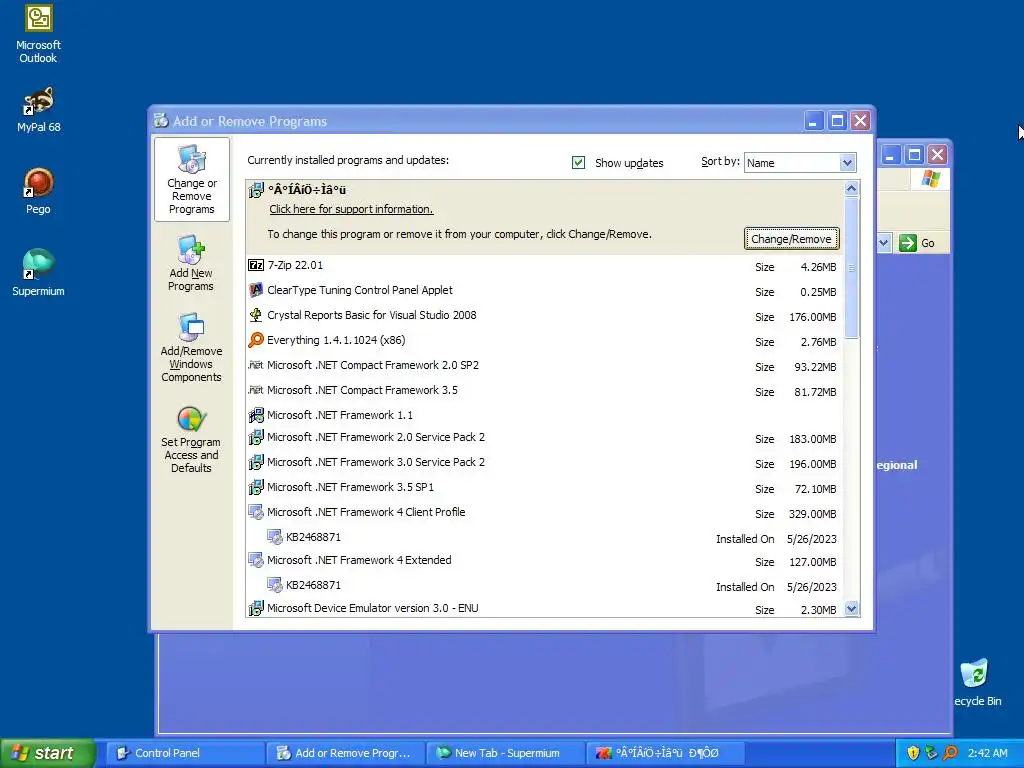Click Go button in the Control Panel window

pos(917,243)
